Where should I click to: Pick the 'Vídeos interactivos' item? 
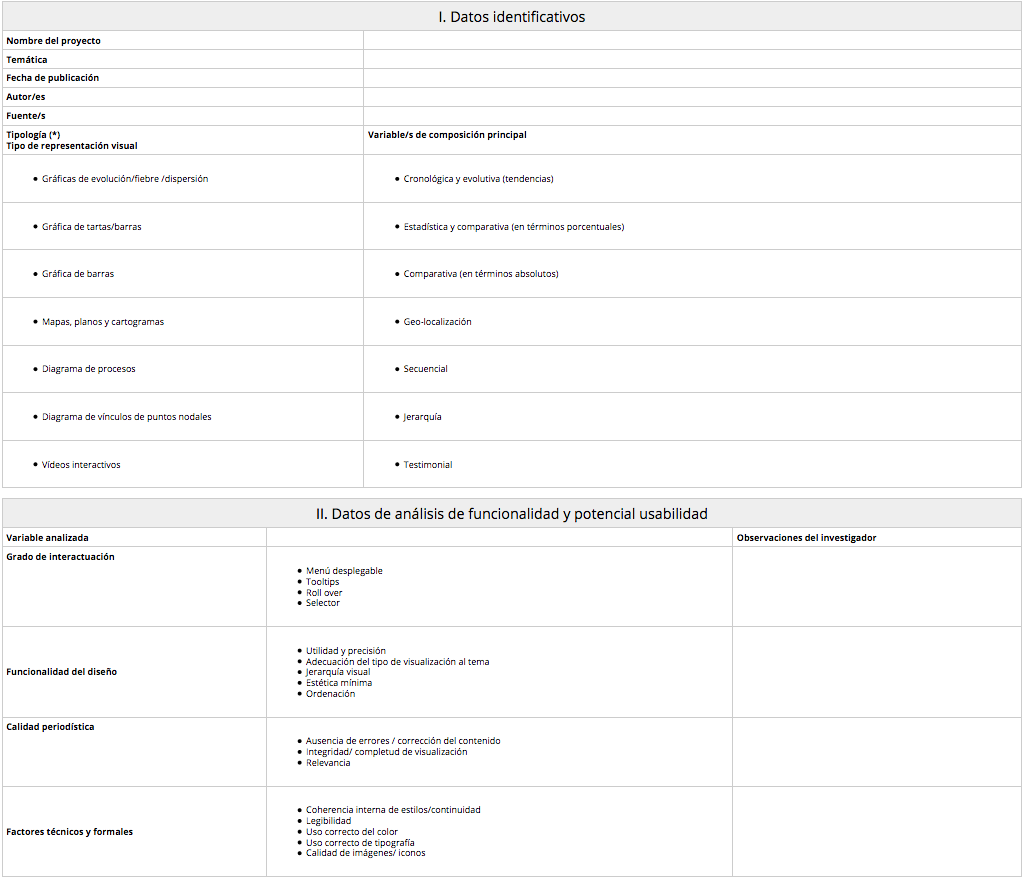81,465
